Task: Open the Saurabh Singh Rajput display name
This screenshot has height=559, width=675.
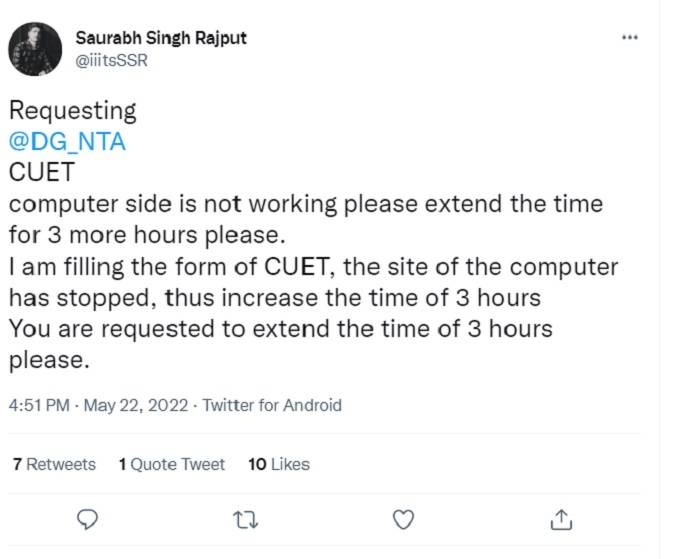Action: (x=161, y=38)
